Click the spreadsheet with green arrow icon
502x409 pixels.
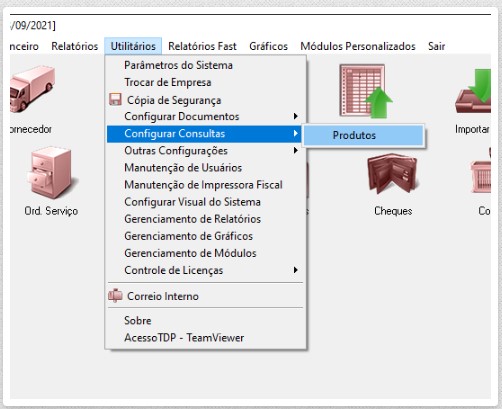[365, 91]
